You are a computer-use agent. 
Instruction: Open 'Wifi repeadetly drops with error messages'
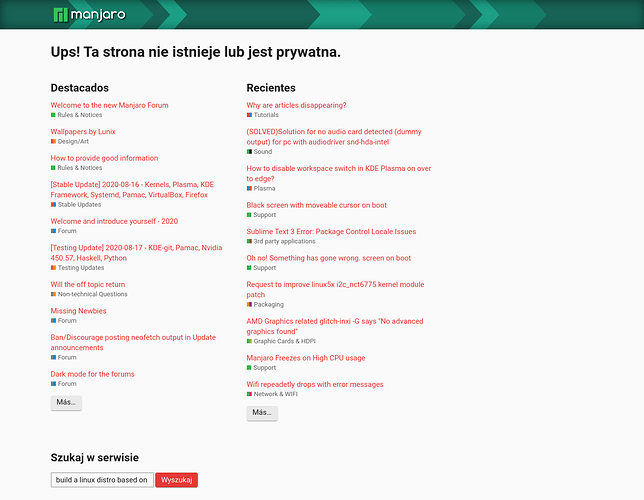(x=315, y=385)
